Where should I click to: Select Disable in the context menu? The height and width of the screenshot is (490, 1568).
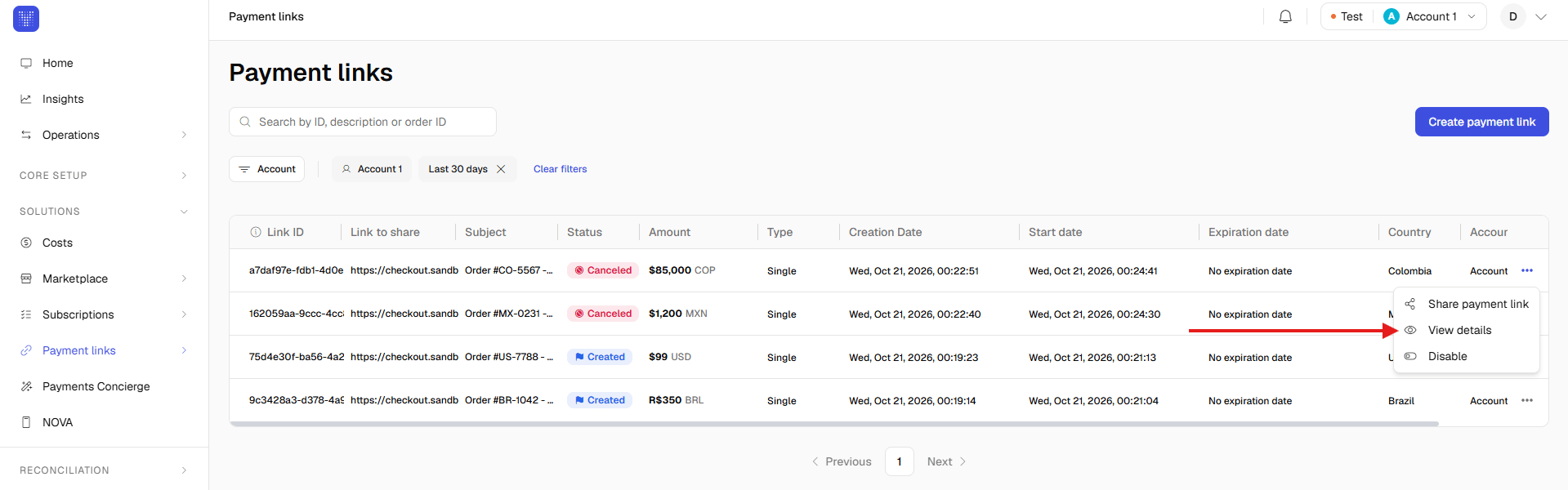1467,356
